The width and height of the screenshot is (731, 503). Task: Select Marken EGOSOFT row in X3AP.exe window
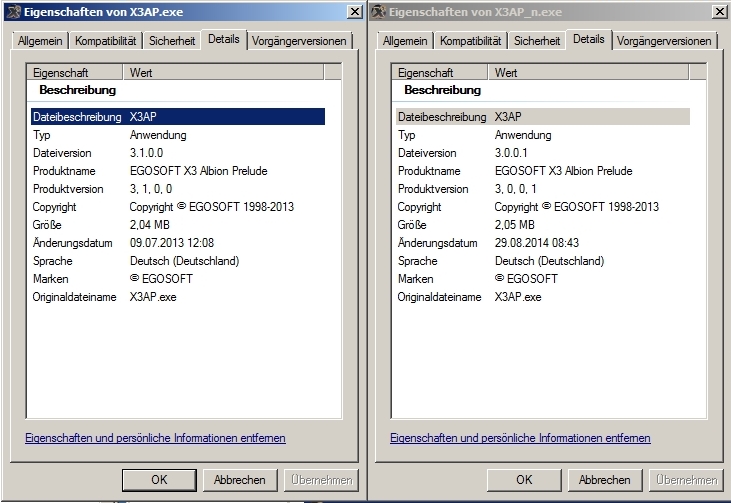click(x=178, y=279)
